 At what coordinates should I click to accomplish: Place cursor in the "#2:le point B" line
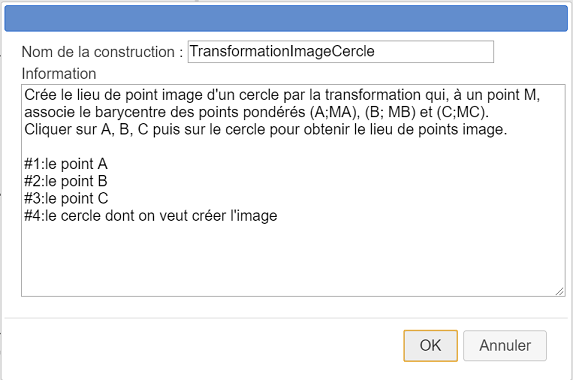pyautogui.click(x=66, y=181)
